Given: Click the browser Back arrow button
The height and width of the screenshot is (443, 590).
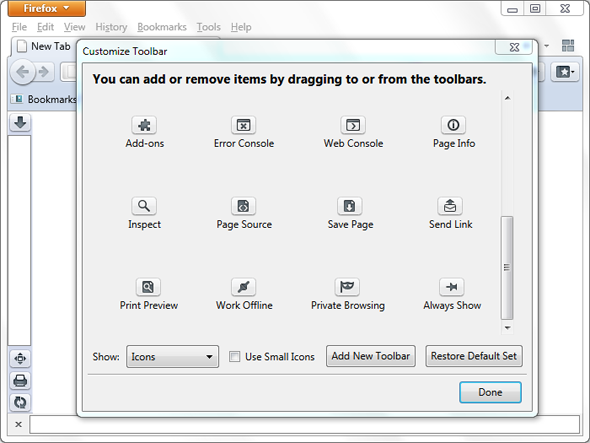Looking at the screenshot, I should pos(23,72).
